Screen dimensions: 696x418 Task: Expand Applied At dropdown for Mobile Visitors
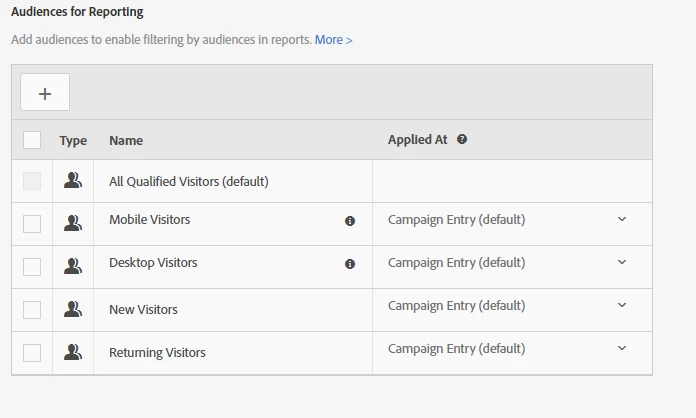[622, 220]
